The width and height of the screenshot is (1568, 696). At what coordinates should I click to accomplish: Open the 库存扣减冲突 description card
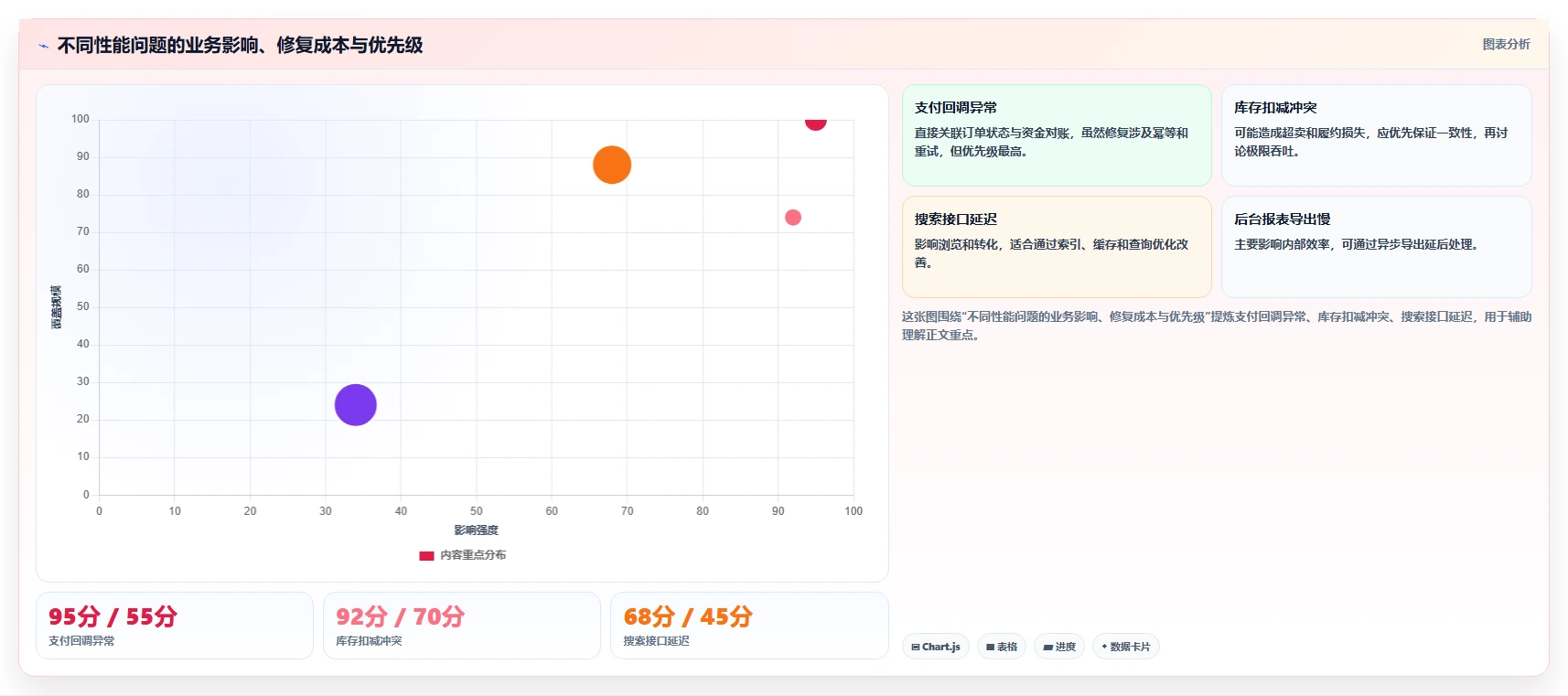[1377, 135]
